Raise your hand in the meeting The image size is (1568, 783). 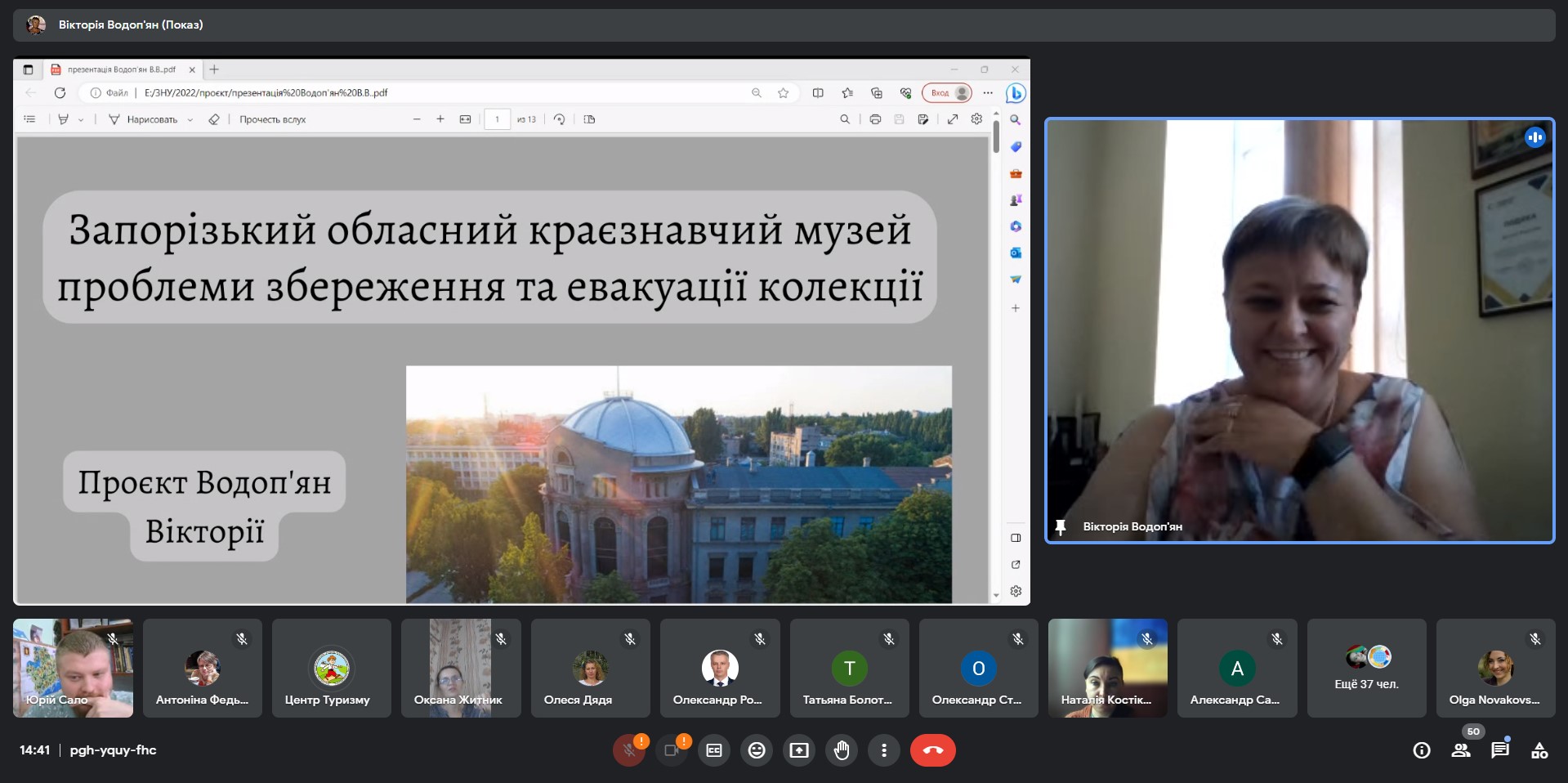(842, 750)
